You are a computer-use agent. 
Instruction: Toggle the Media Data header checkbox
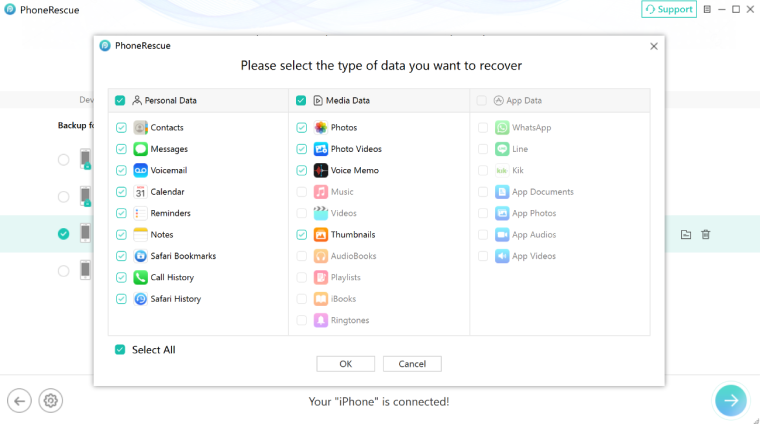click(301, 101)
